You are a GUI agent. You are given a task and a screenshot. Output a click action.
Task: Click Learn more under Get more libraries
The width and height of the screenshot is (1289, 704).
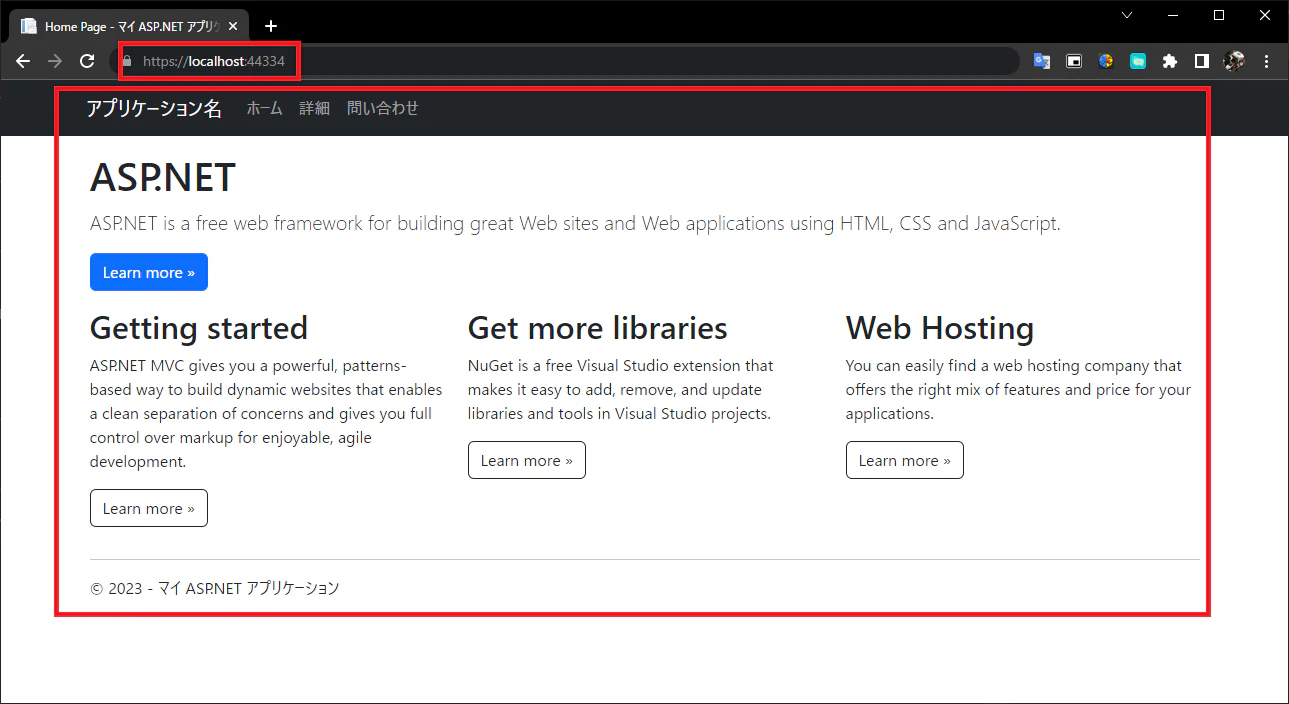pos(527,460)
